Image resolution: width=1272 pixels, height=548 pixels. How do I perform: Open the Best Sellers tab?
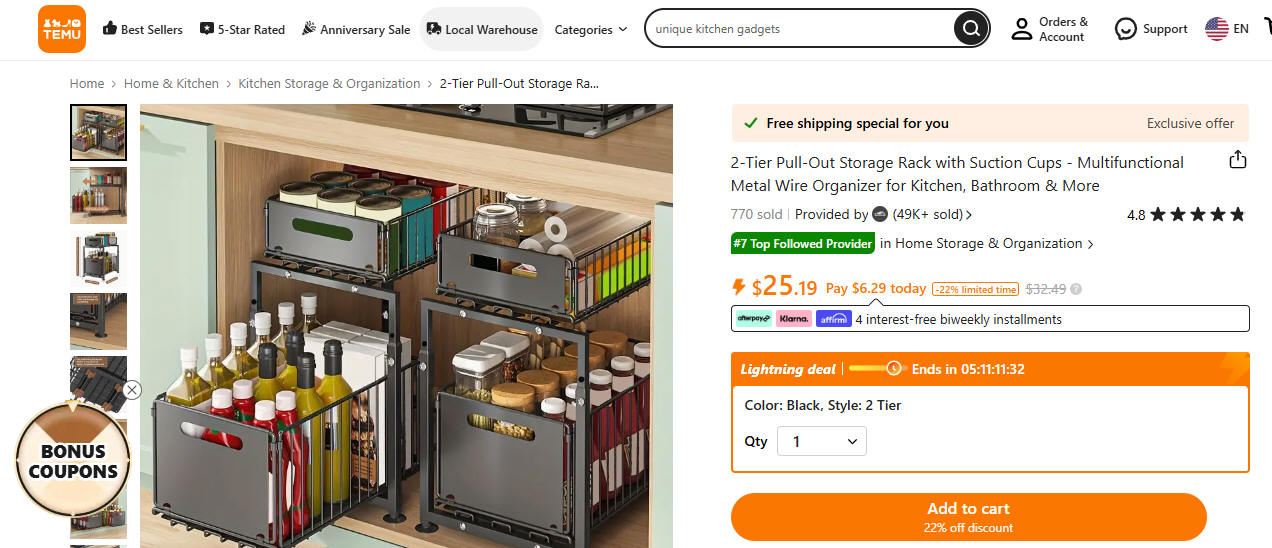click(x=143, y=29)
